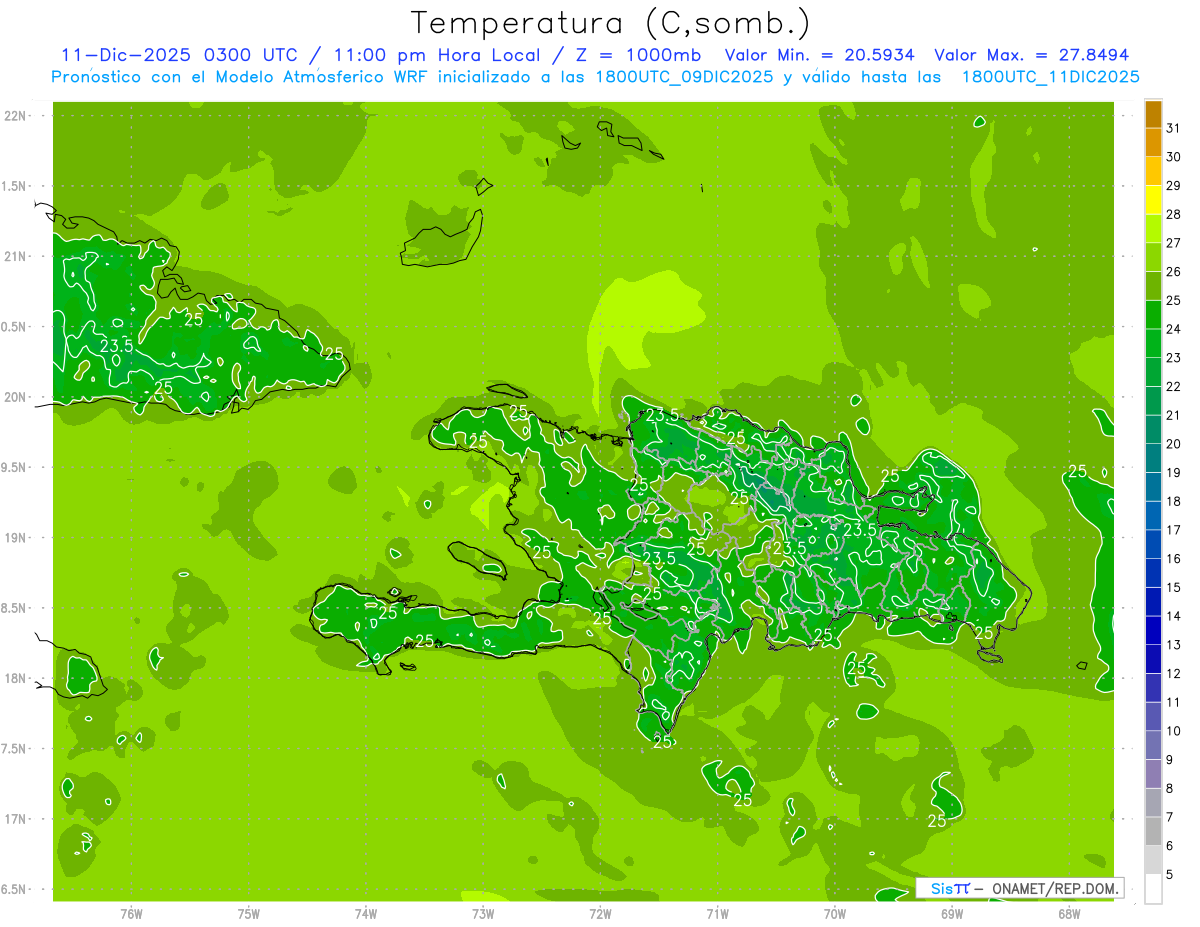
Task: Click the 29 label on the color scale
Action: tap(1174, 186)
